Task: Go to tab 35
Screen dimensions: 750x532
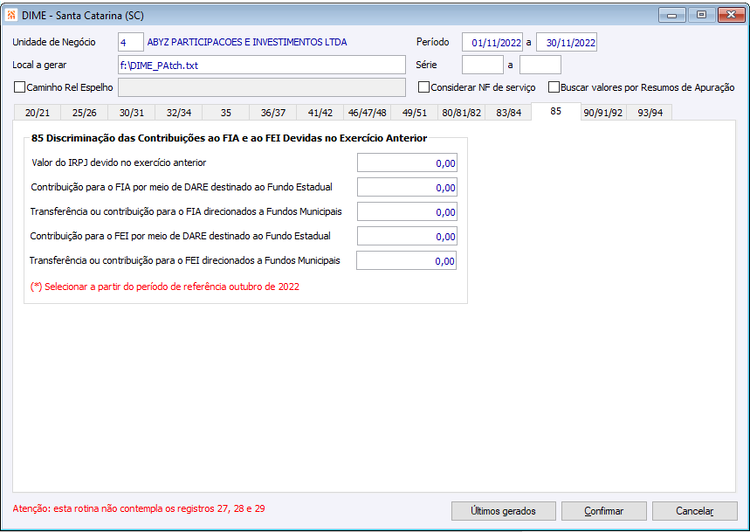Action: 226,112
